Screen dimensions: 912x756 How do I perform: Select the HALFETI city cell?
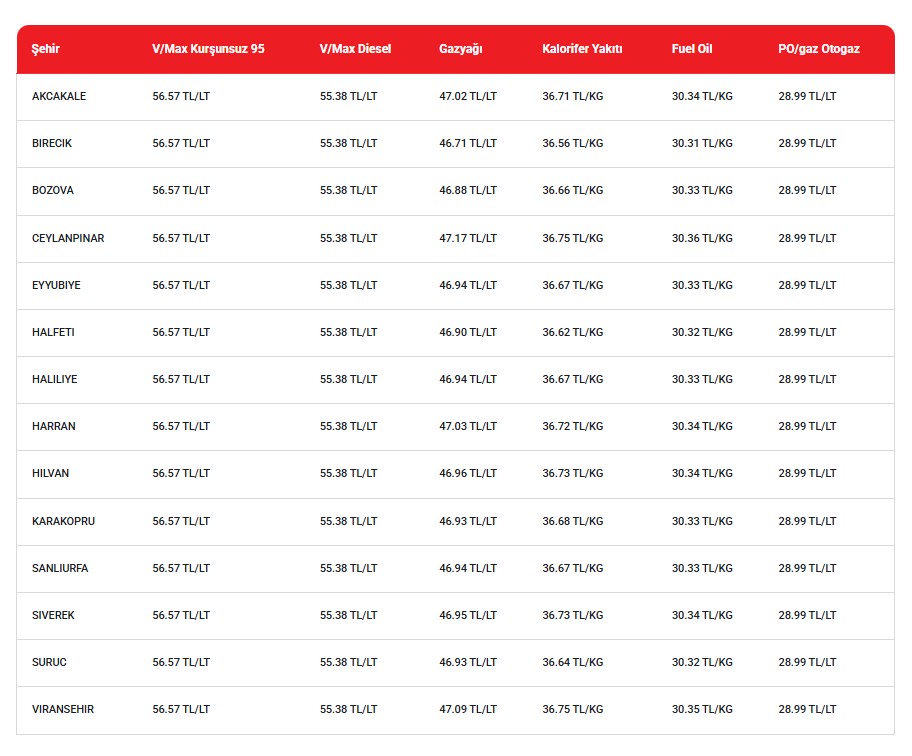tap(54, 333)
